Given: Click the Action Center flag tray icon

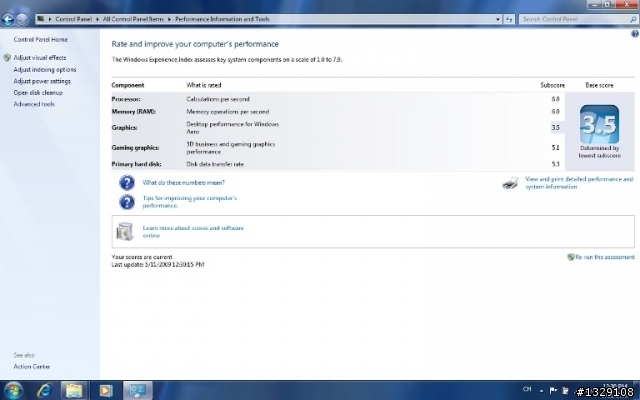Looking at the screenshot, I should [553, 391].
